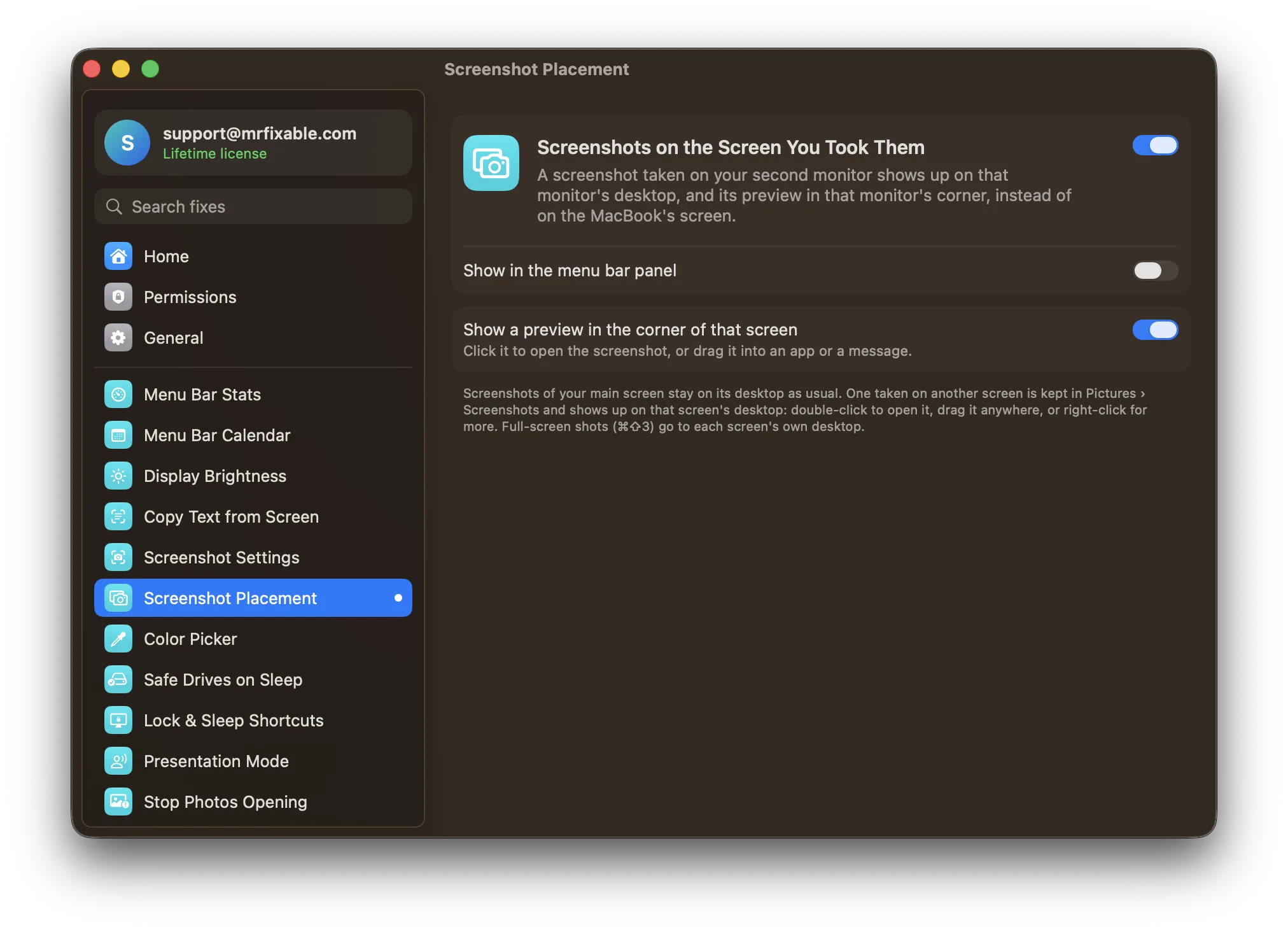Click the Lifetime license text

point(214,153)
